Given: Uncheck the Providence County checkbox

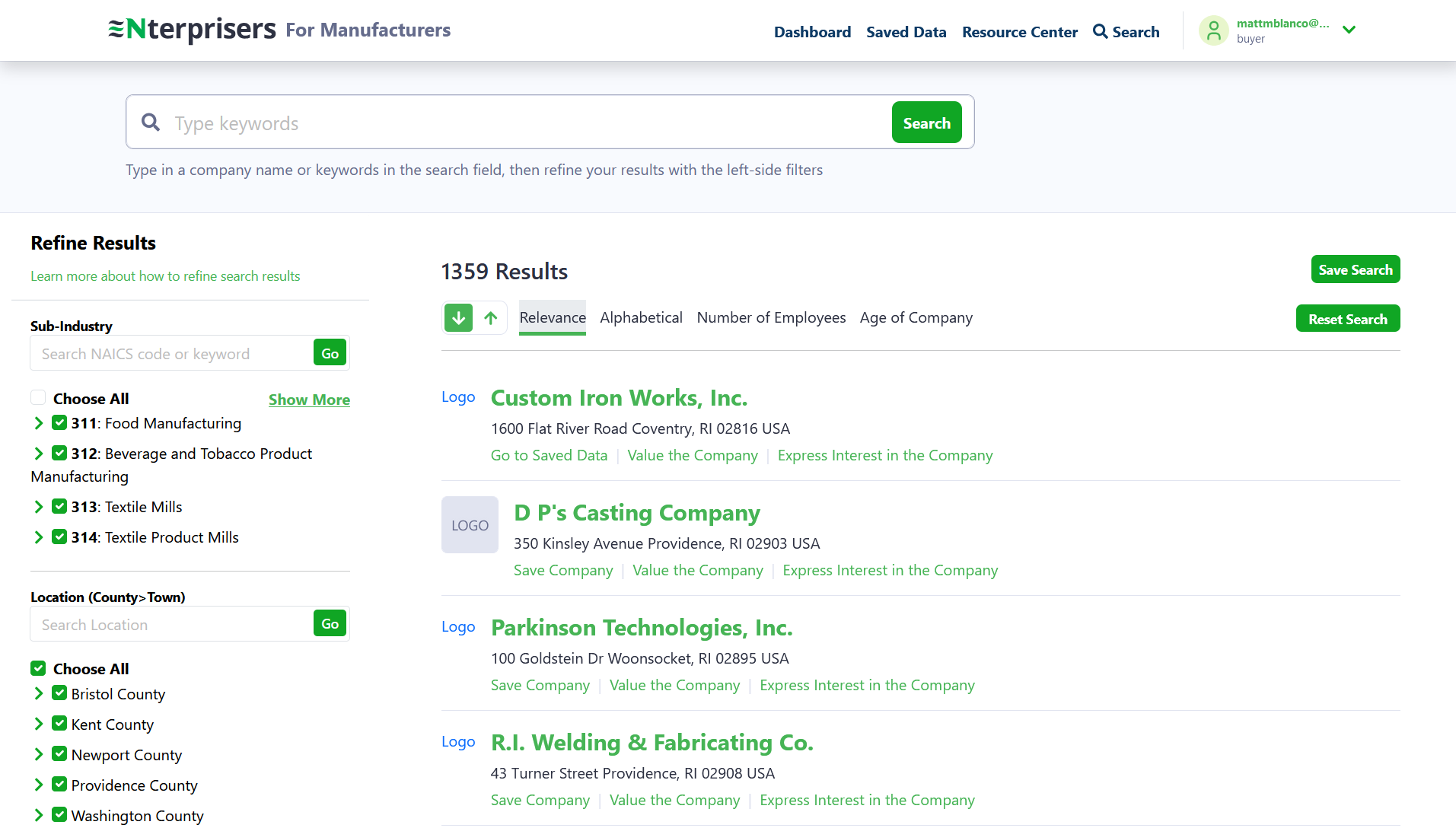Looking at the screenshot, I should [x=59, y=785].
